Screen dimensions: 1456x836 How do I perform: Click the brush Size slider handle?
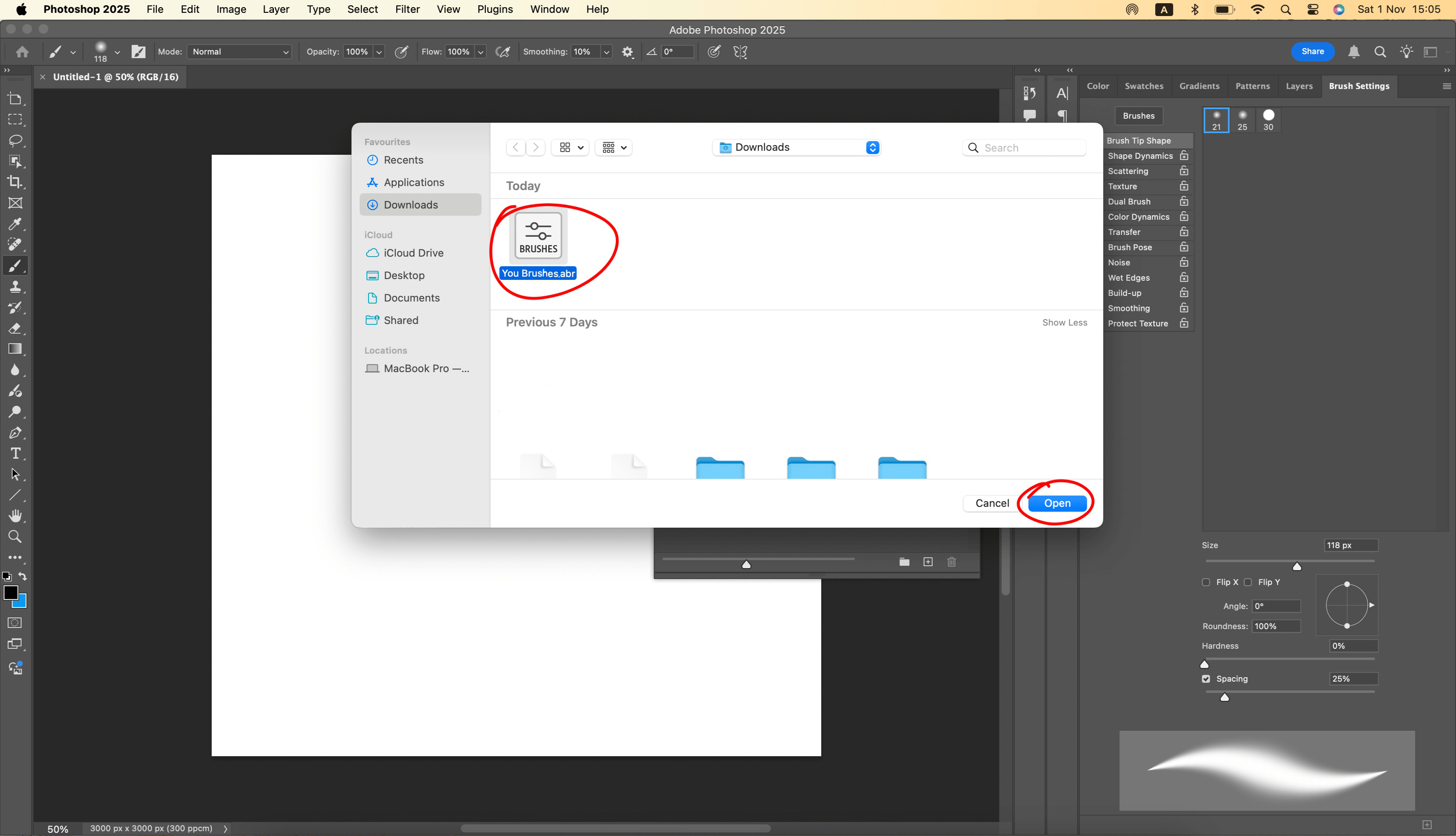(1296, 567)
